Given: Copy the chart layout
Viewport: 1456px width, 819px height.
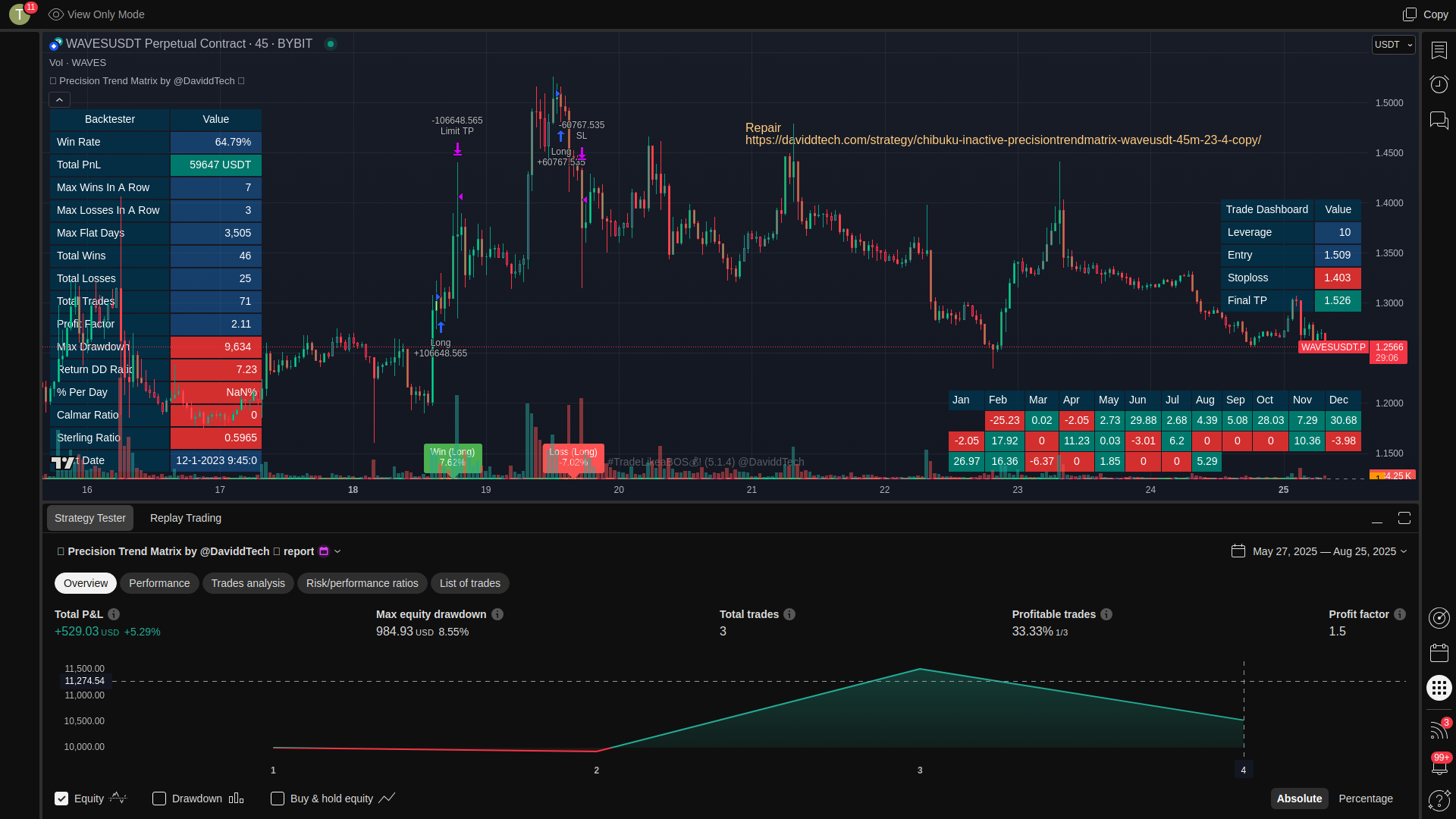Looking at the screenshot, I should (x=1426, y=14).
